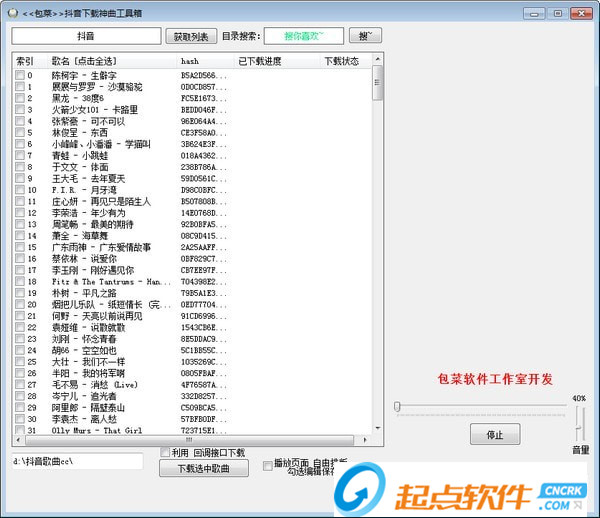Image resolution: width=600 pixels, height=518 pixels.
Task: Check the box for 王大毛 - 去年夏天
Action: coord(20,178)
